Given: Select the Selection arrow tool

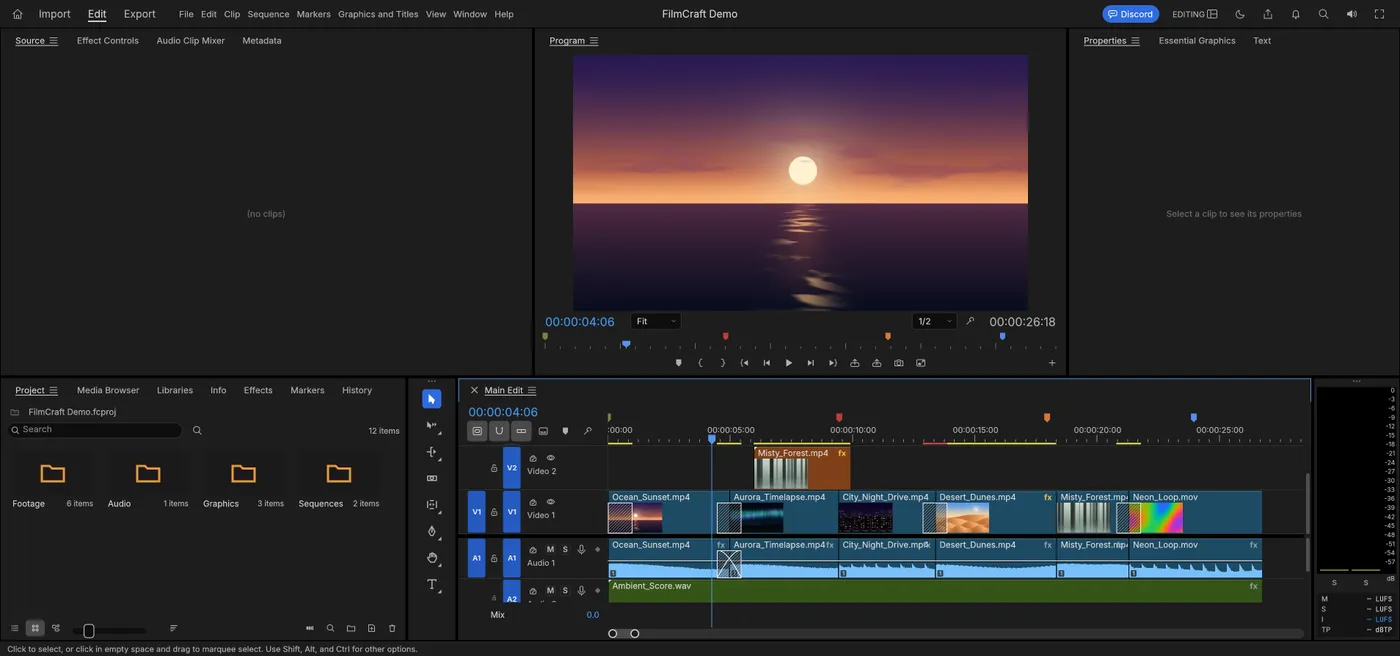Looking at the screenshot, I should pyautogui.click(x=432, y=399).
